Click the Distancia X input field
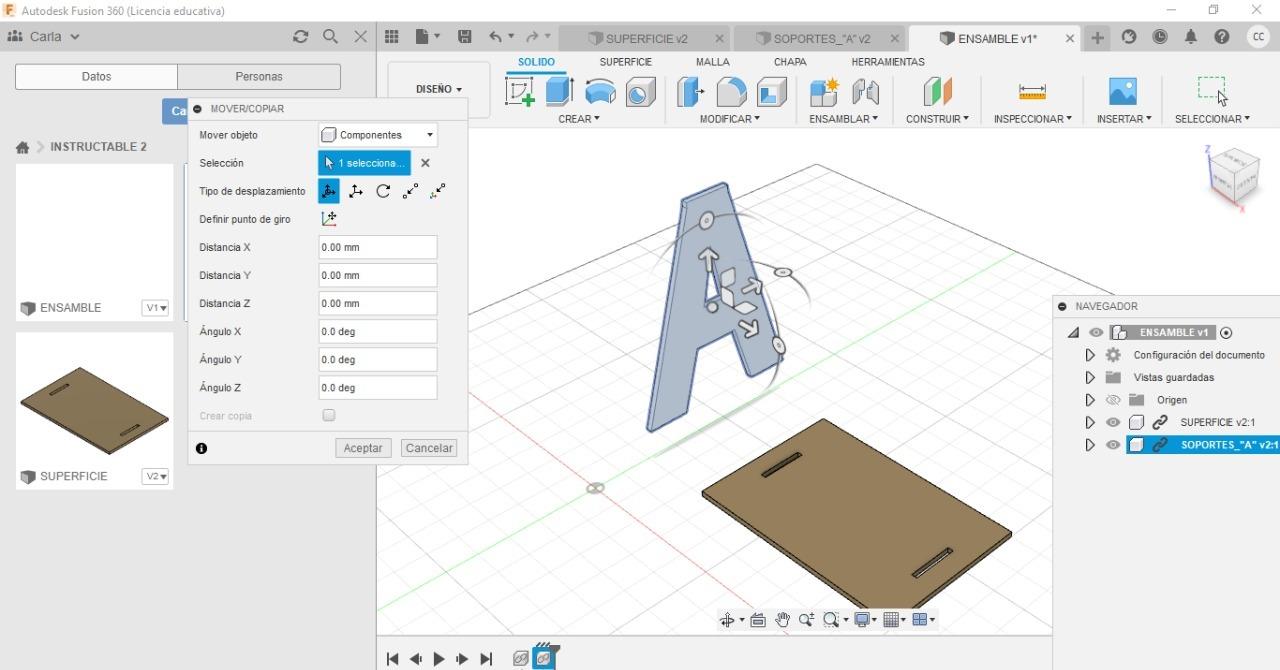The height and width of the screenshot is (670, 1280). (377, 247)
